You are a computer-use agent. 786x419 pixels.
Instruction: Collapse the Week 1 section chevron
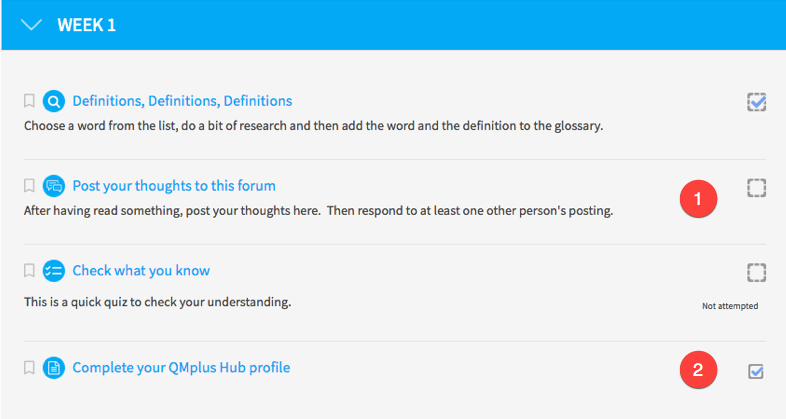pyautogui.click(x=31, y=25)
